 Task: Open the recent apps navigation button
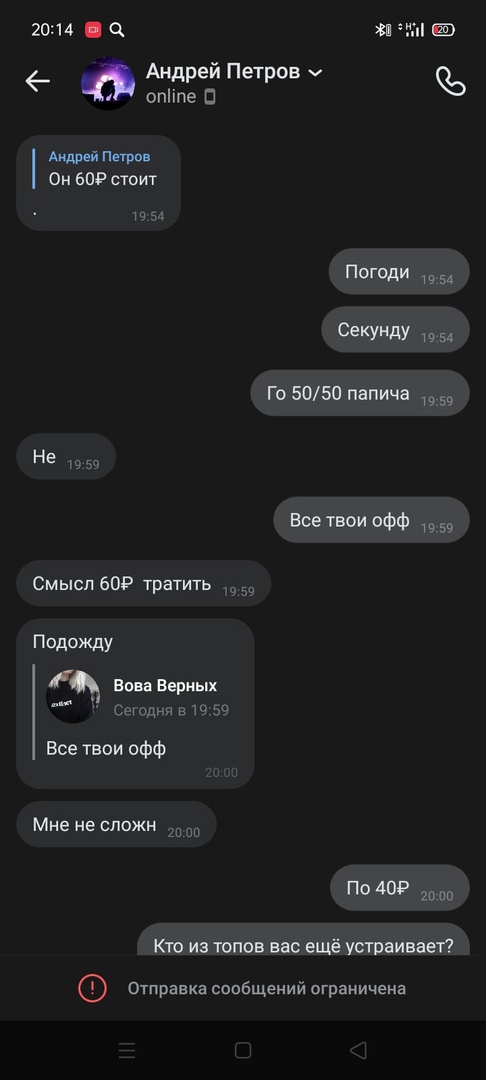pyautogui.click(x=127, y=1050)
